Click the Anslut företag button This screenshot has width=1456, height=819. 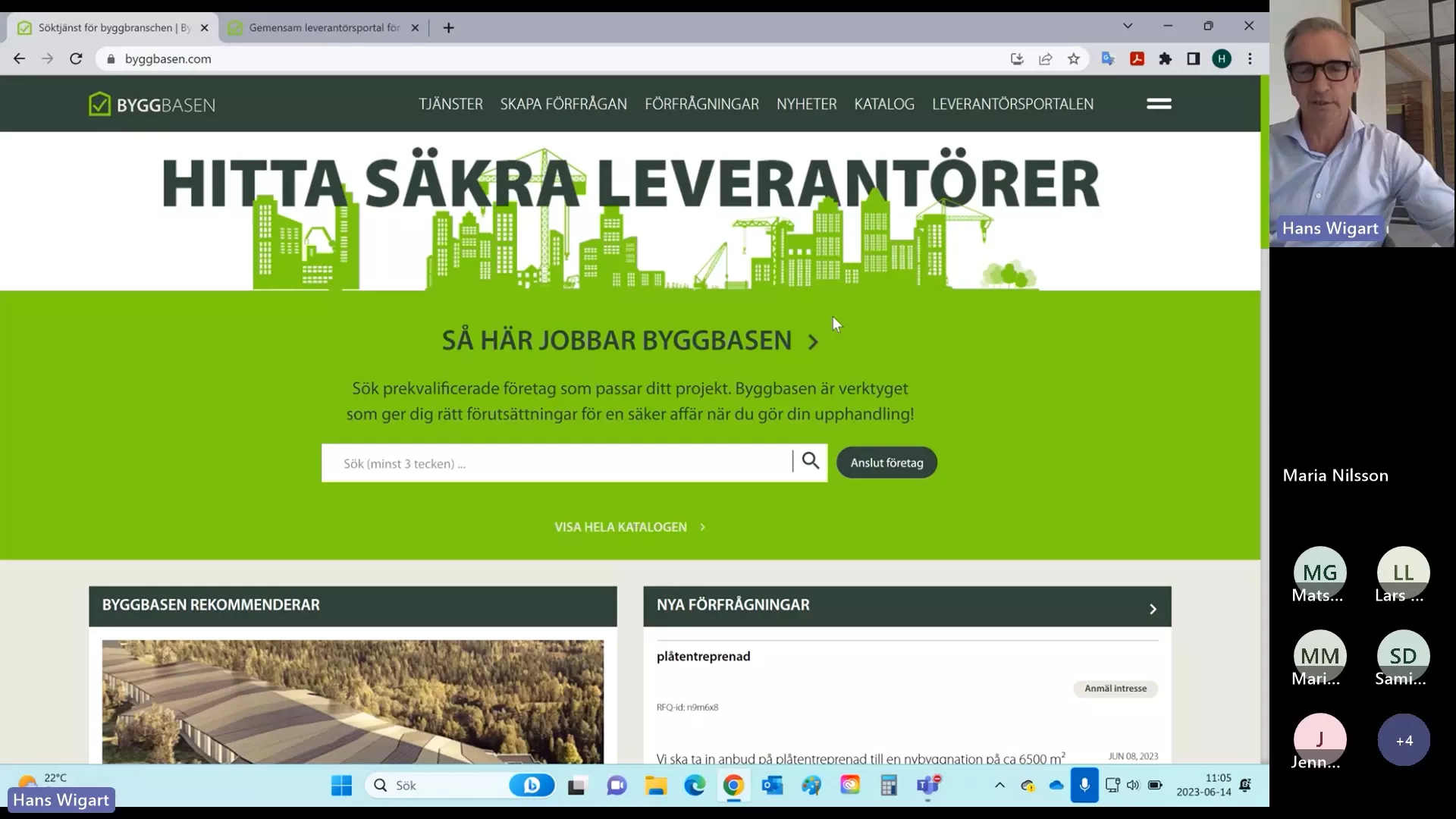pos(886,463)
